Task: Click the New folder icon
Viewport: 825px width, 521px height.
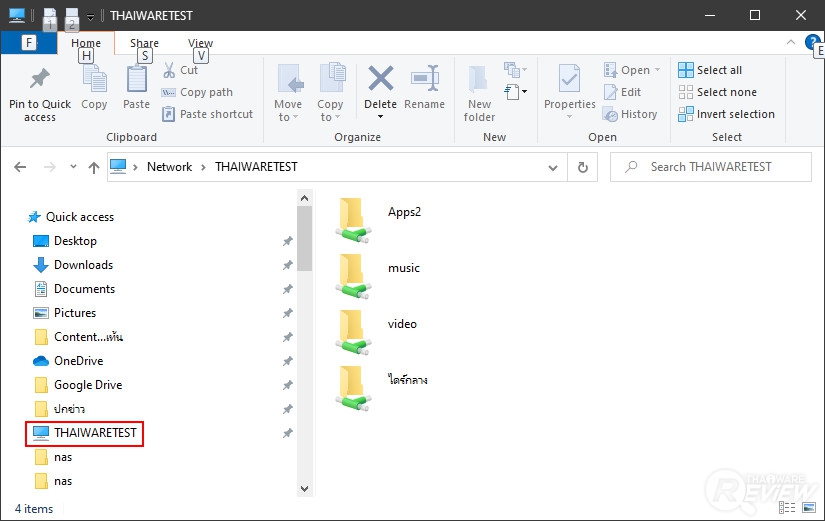Action: [x=478, y=79]
